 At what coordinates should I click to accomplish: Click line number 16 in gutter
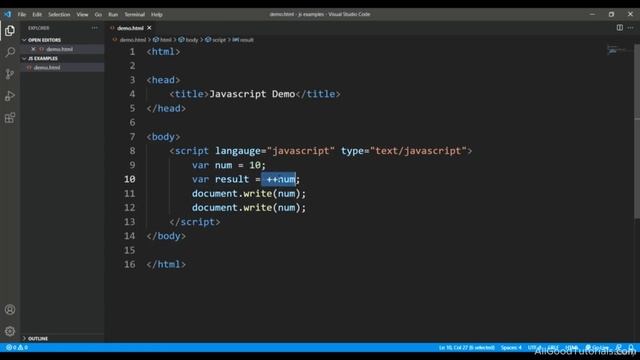[x=130, y=264]
